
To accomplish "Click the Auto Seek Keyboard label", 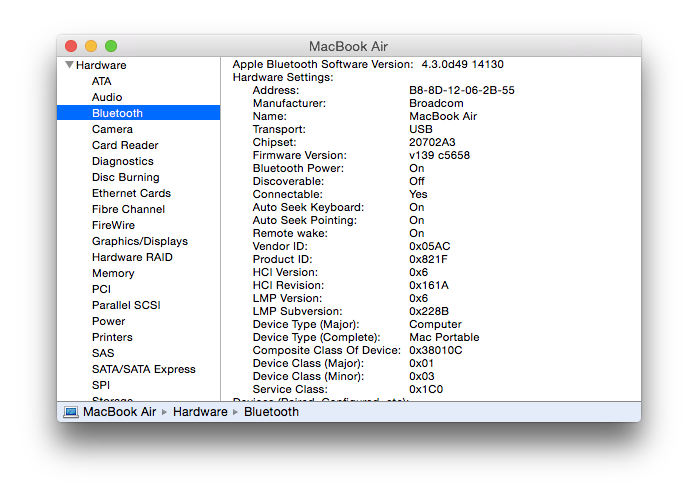I will (x=308, y=208).
